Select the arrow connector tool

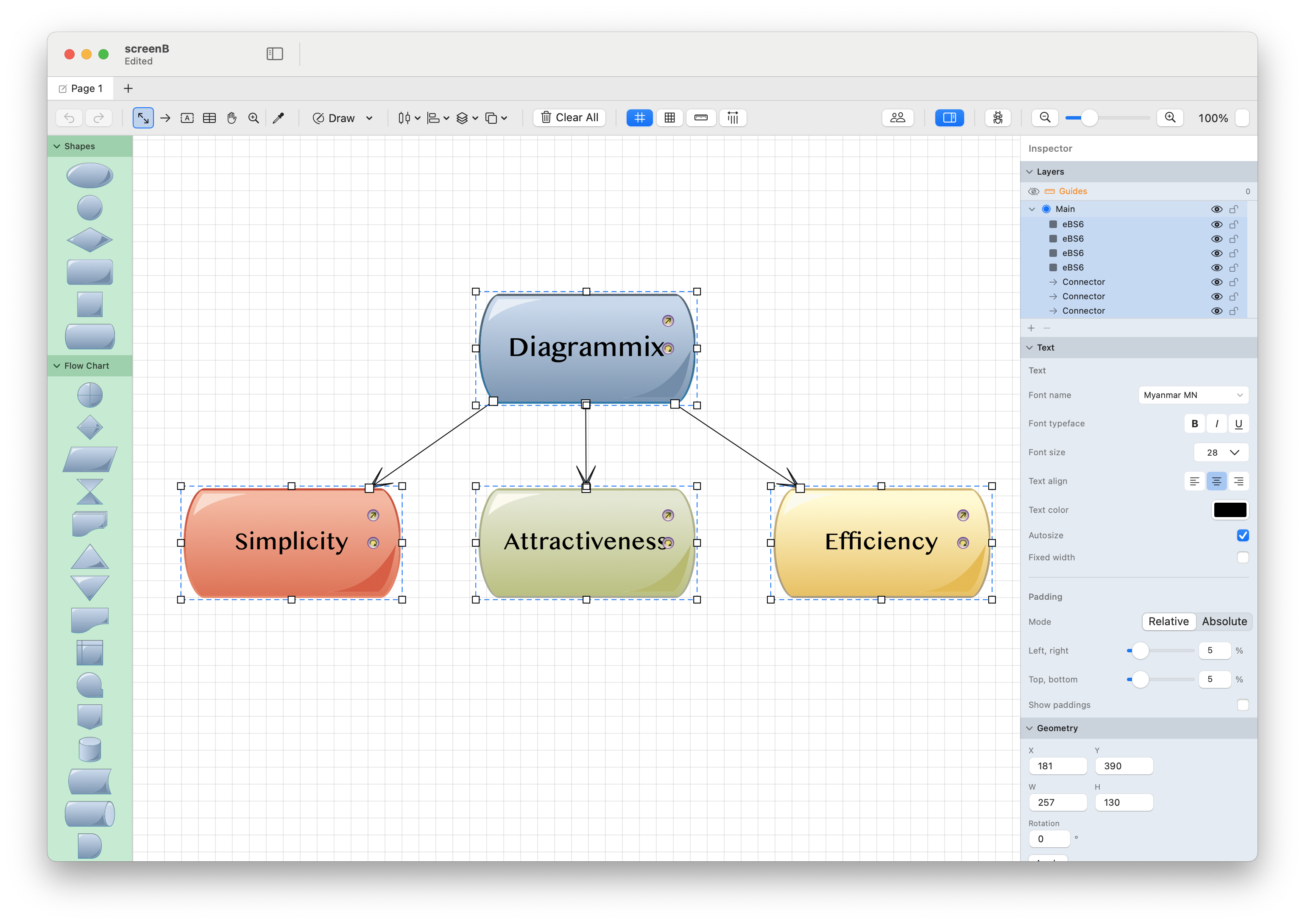click(x=165, y=118)
